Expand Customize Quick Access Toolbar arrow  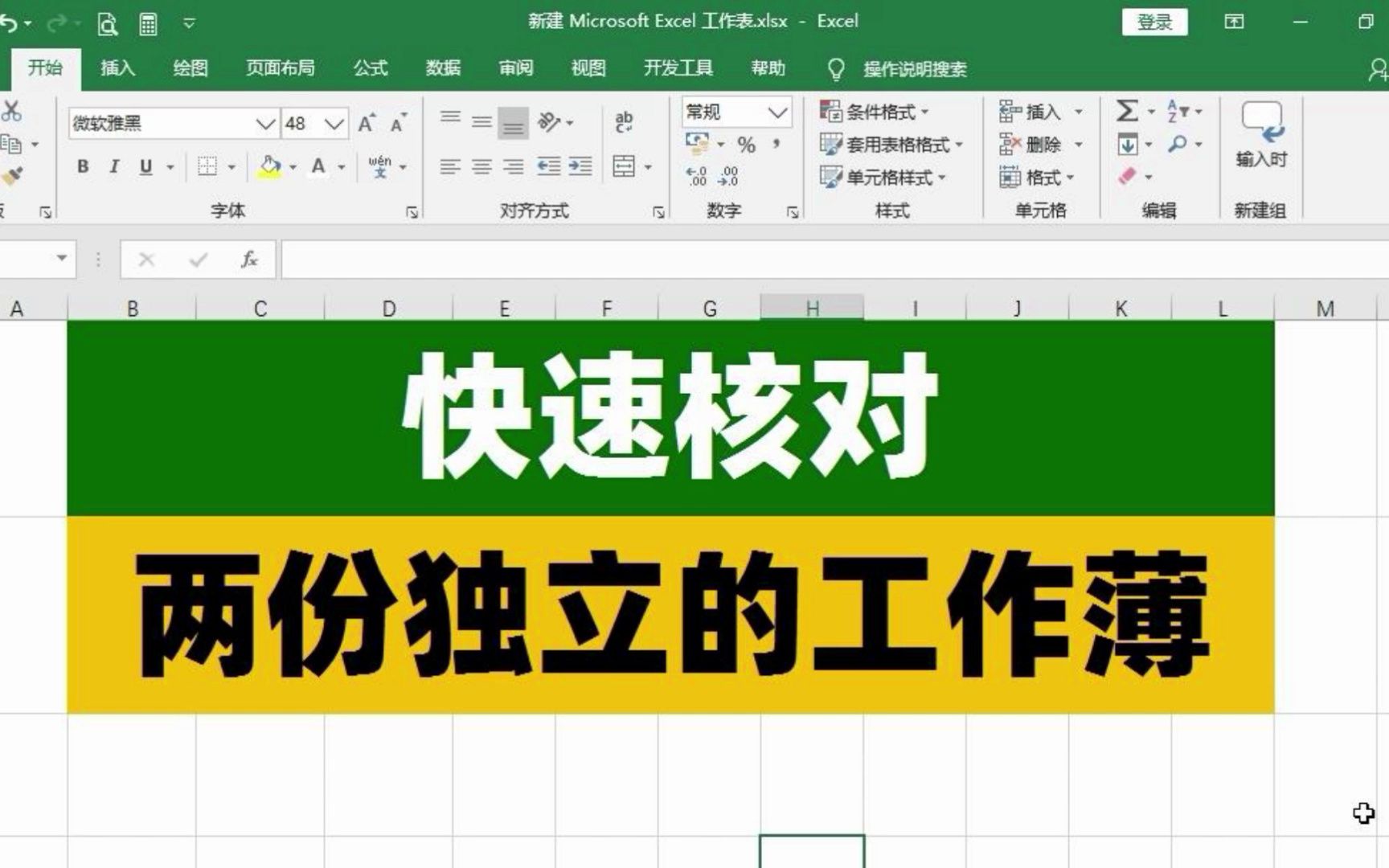[189, 23]
